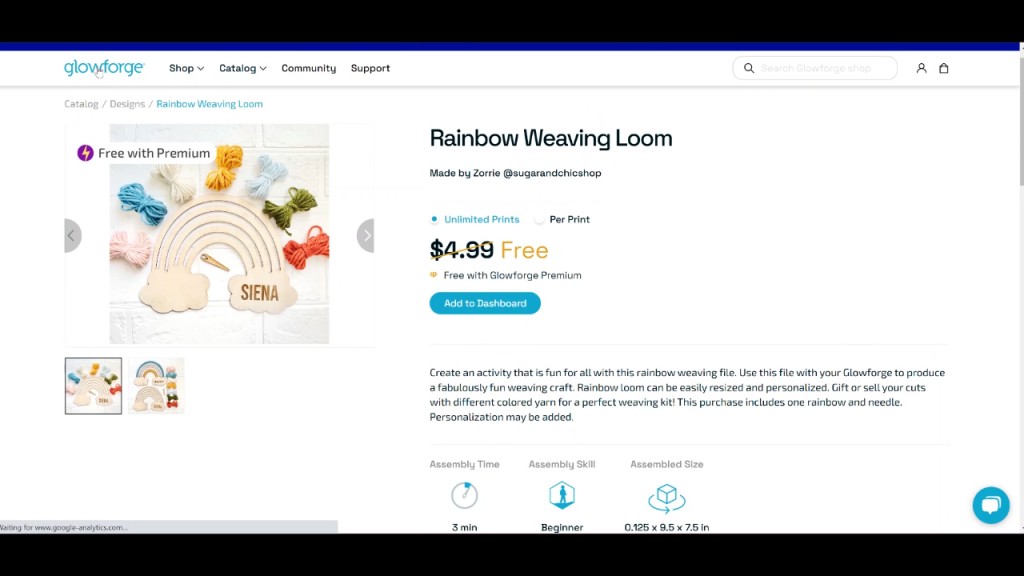Click the Assembled Size cube icon
Image resolution: width=1024 pixels, height=576 pixels.
(666, 495)
